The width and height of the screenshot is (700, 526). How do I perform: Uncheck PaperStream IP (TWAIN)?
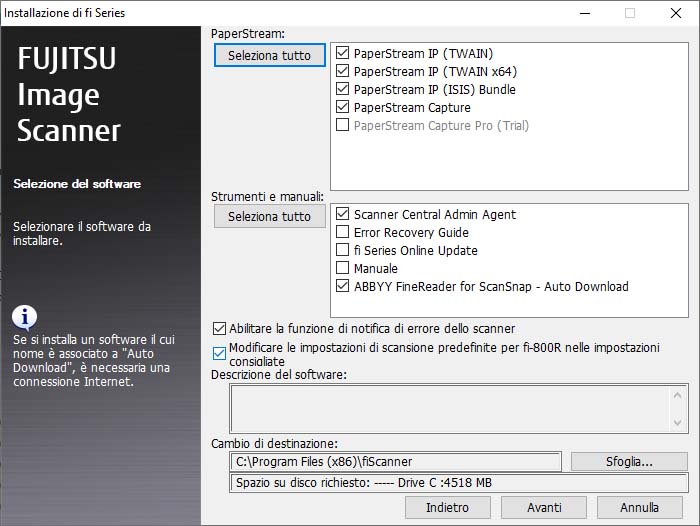pos(343,53)
